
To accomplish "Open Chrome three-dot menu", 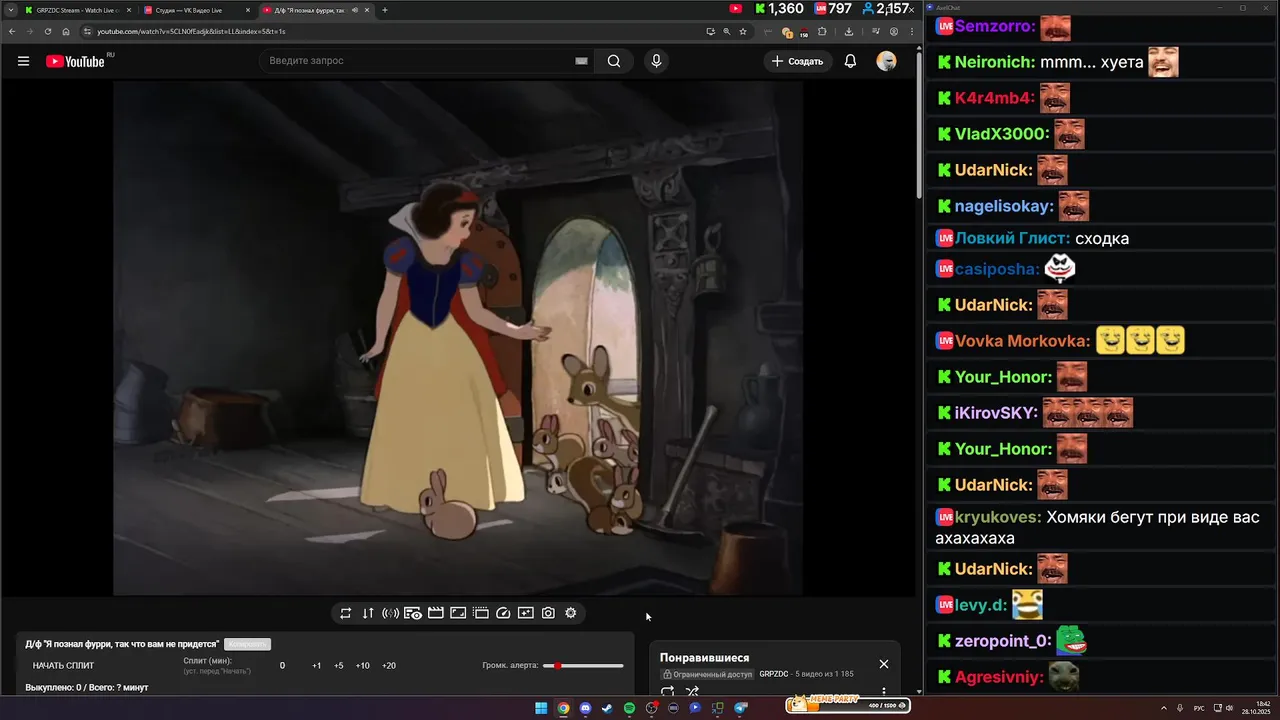I will pyautogui.click(x=911, y=31).
